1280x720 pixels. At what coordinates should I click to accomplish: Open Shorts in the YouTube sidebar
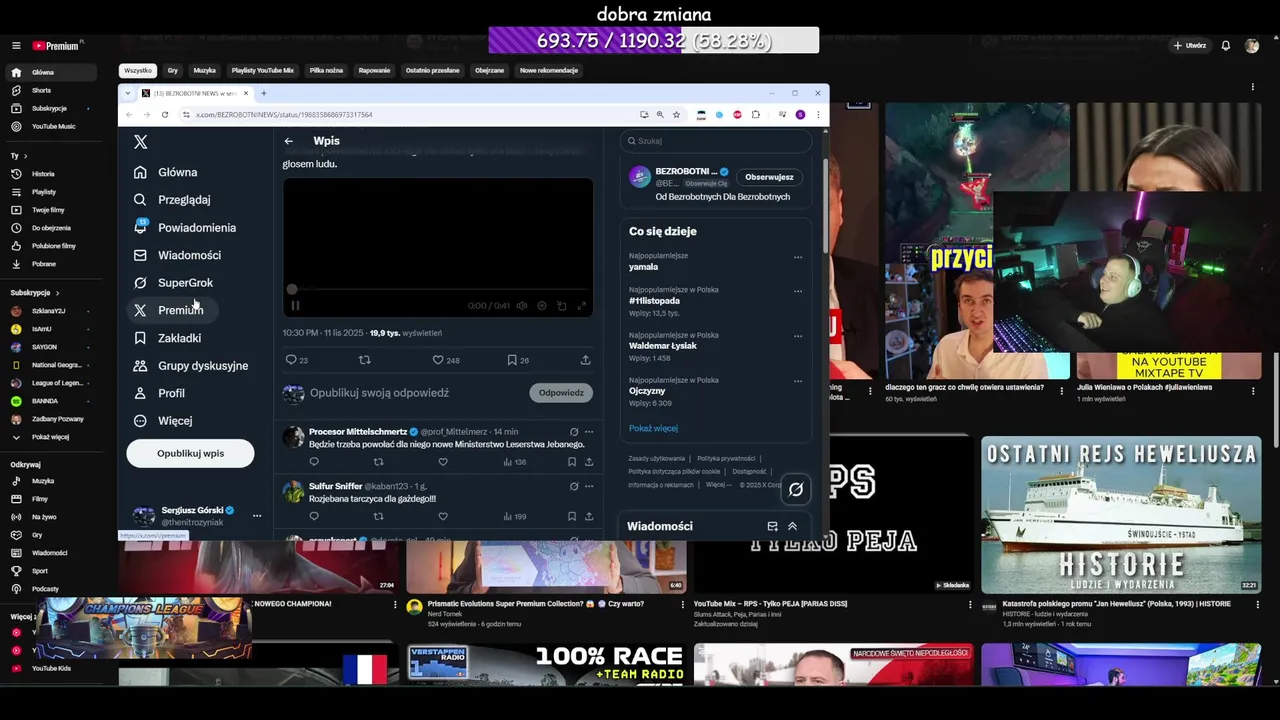41,90
